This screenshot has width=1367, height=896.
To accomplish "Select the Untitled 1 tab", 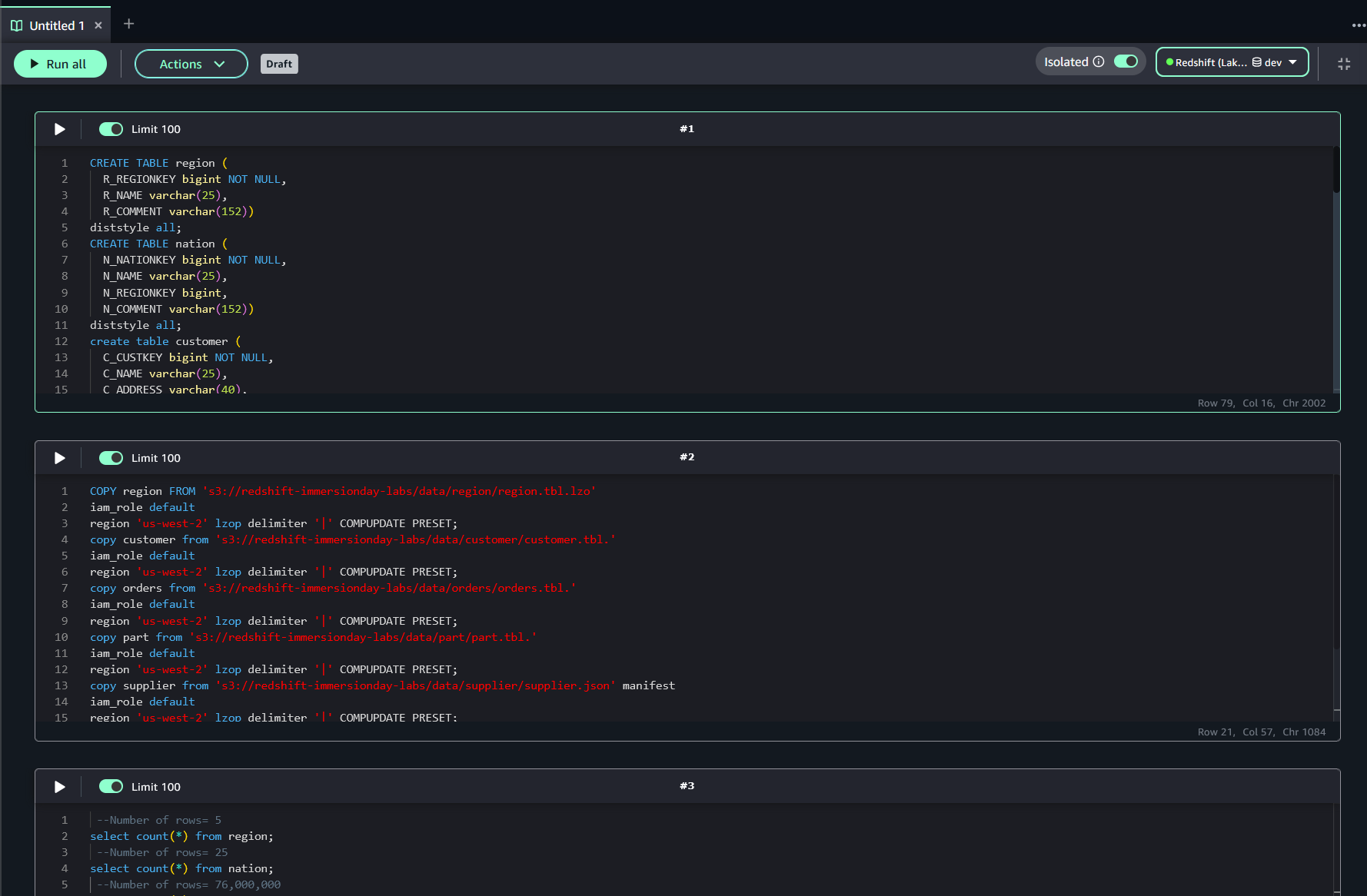I will tap(56, 25).
